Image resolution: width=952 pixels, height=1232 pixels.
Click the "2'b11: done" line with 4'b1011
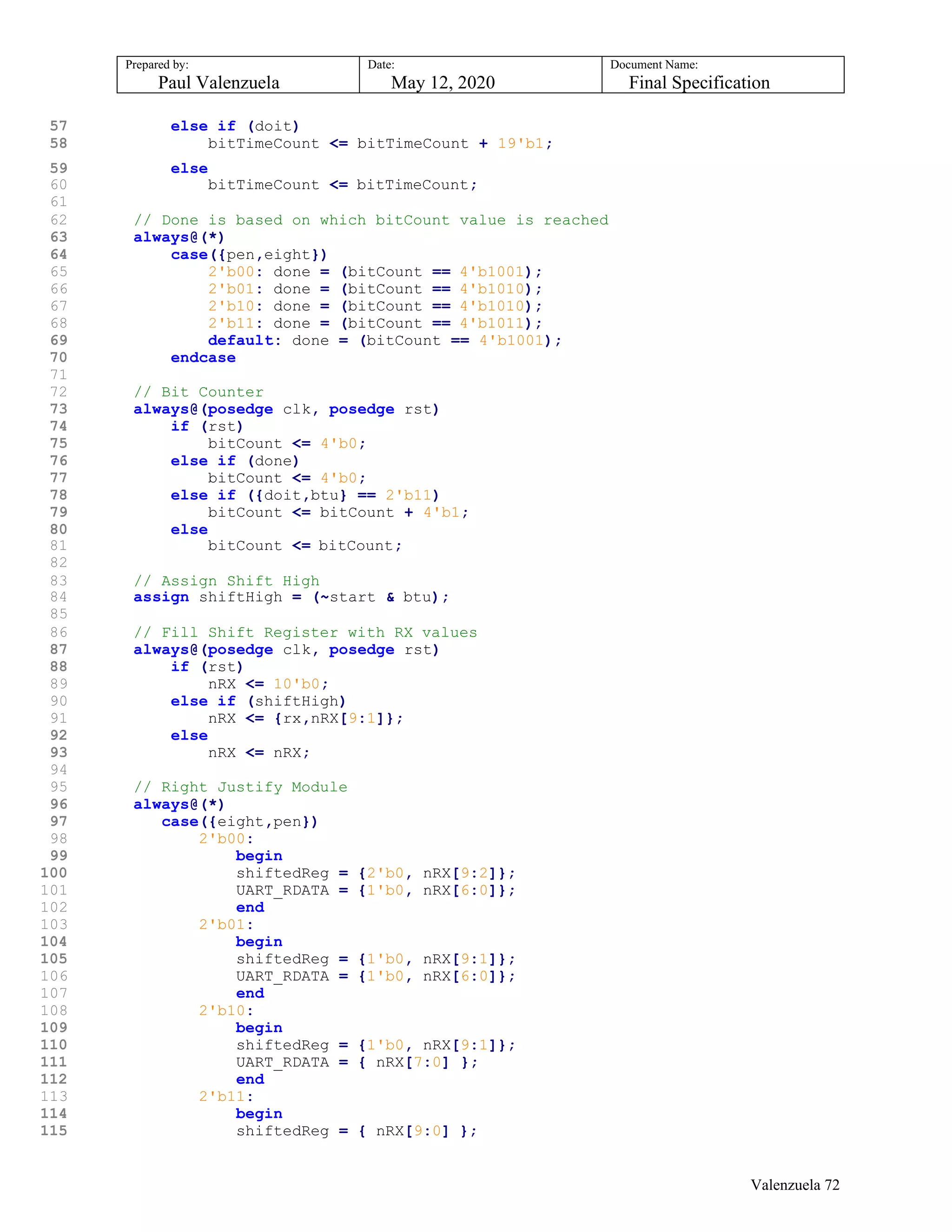[375, 324]
